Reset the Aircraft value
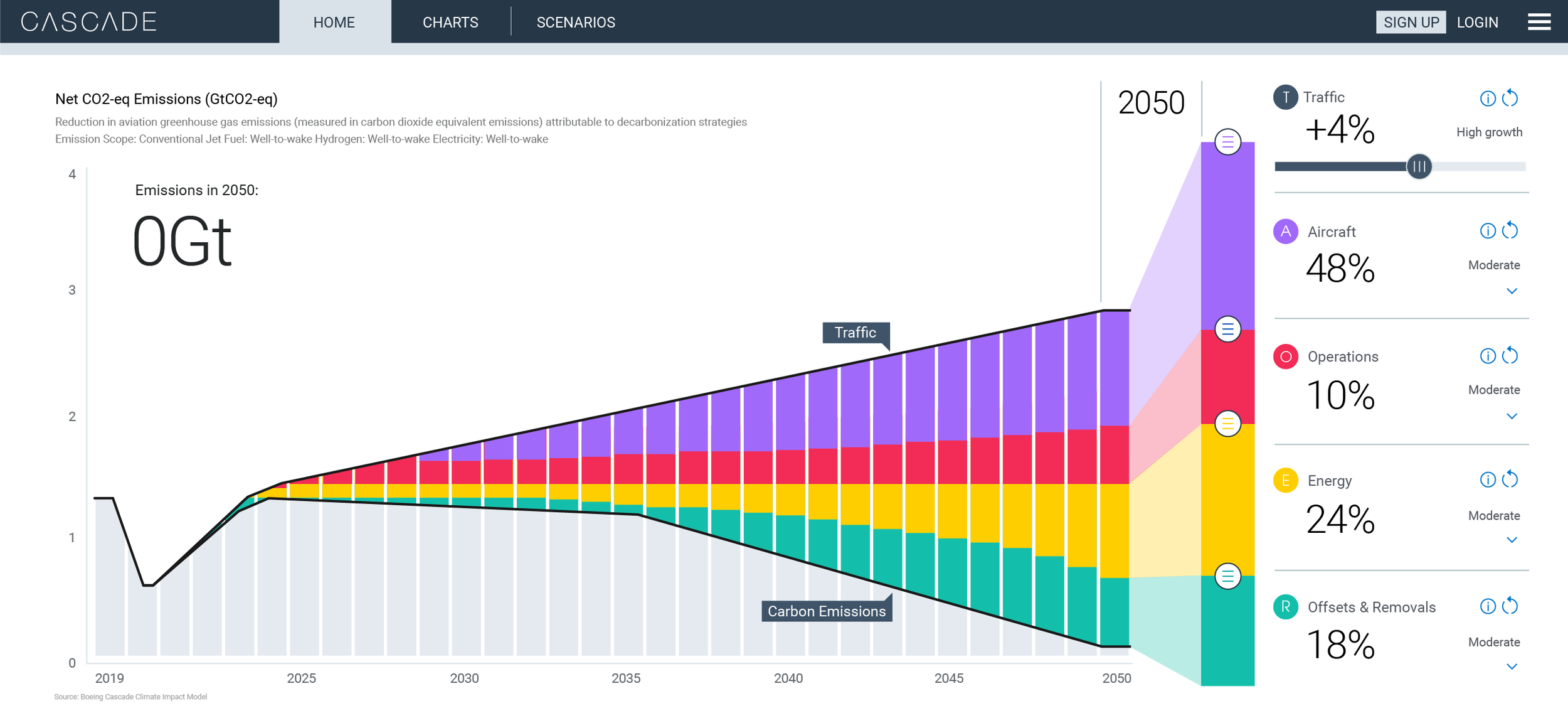Viewport: 1568px width, 728px height. 1510,230
